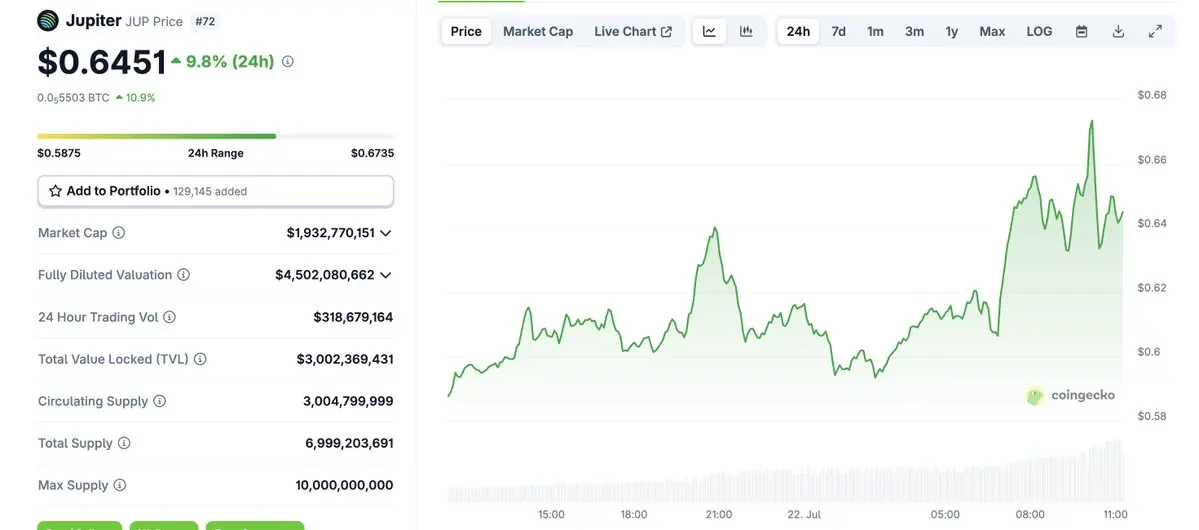Open external link icon on Live Chart
This screenshot has height=530, width=1199.
pos(666,31)
